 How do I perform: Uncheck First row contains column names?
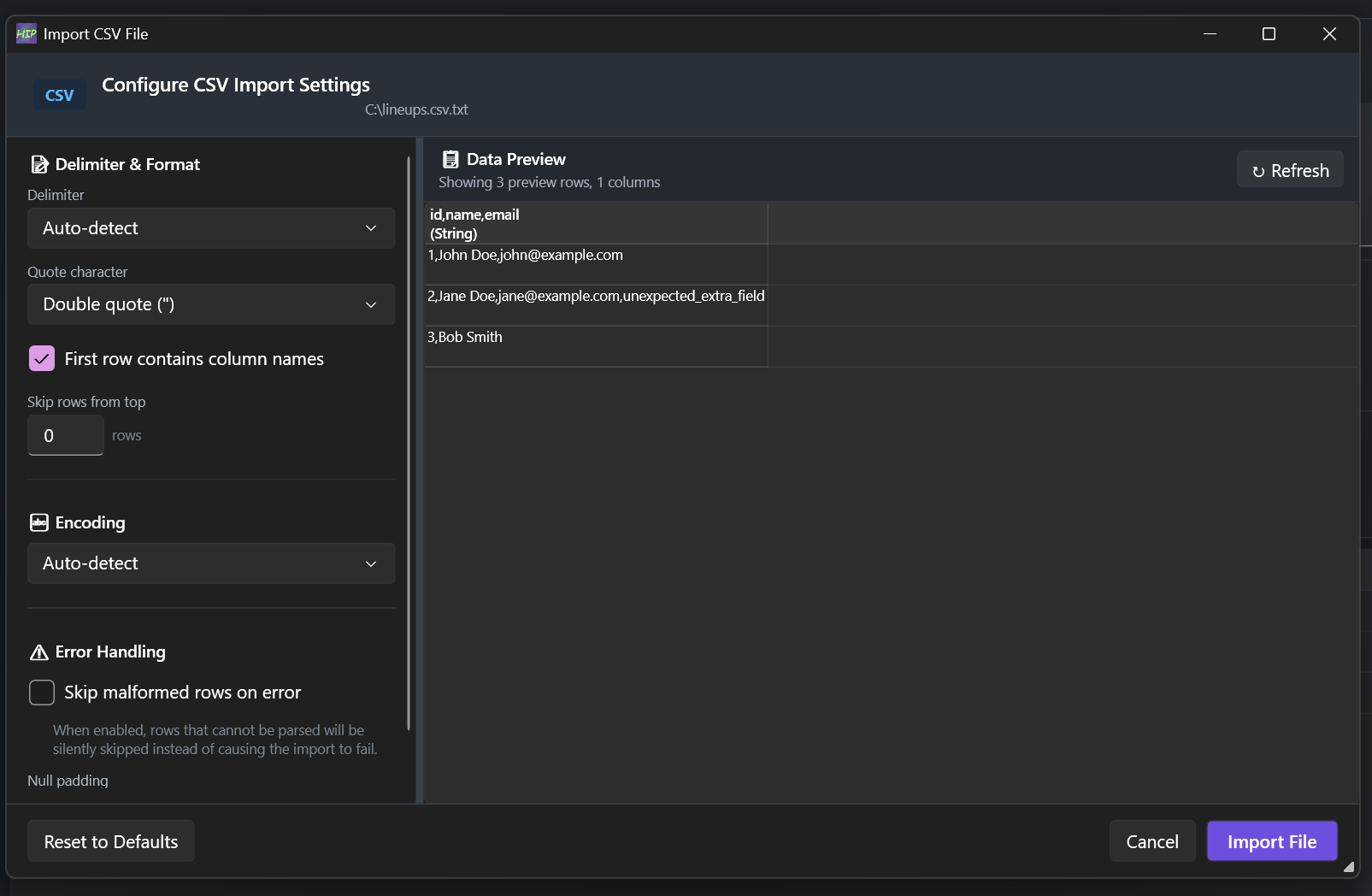(x=42, y=358)
